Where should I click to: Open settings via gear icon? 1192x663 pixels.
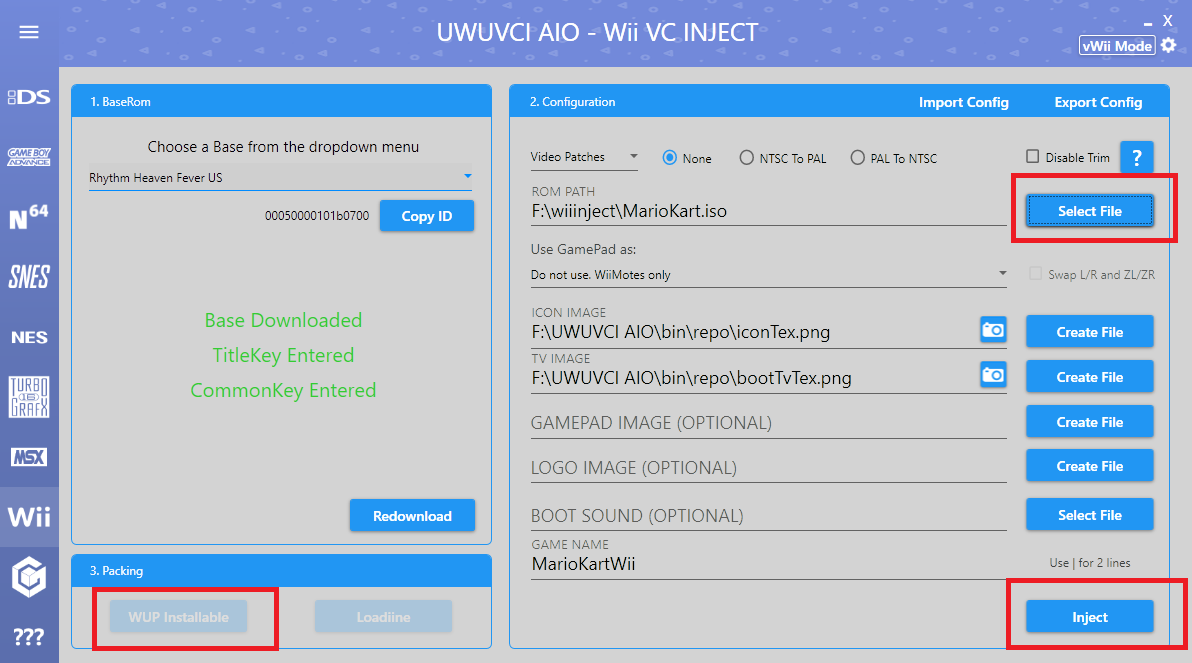(1168, 46)
